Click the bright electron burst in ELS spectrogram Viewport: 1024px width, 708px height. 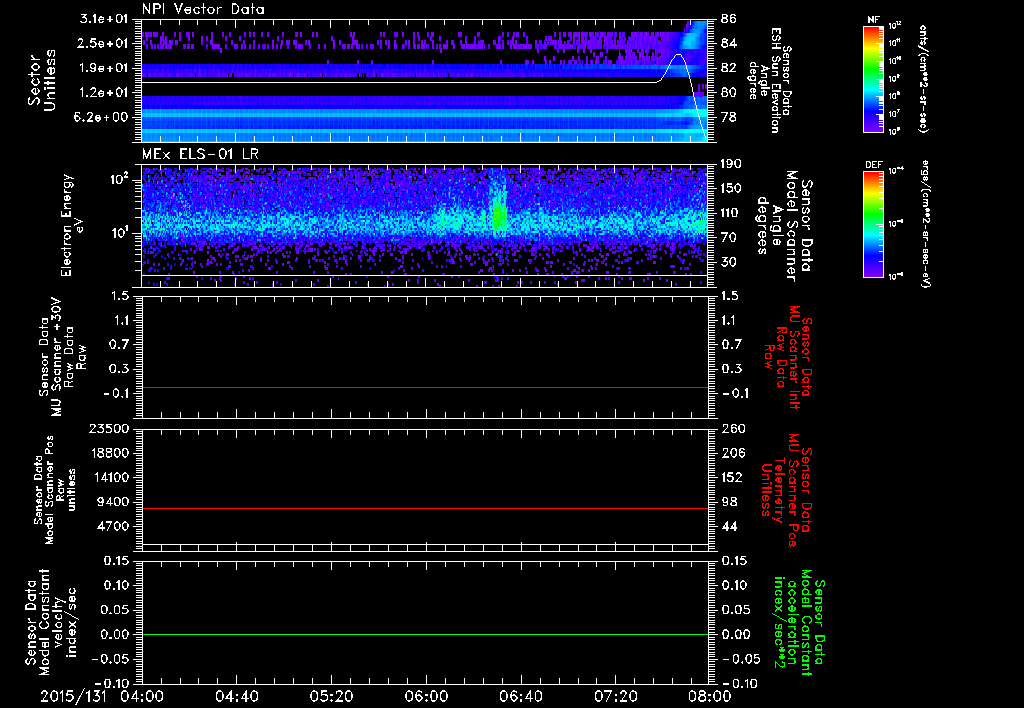(x=499, y=212)
